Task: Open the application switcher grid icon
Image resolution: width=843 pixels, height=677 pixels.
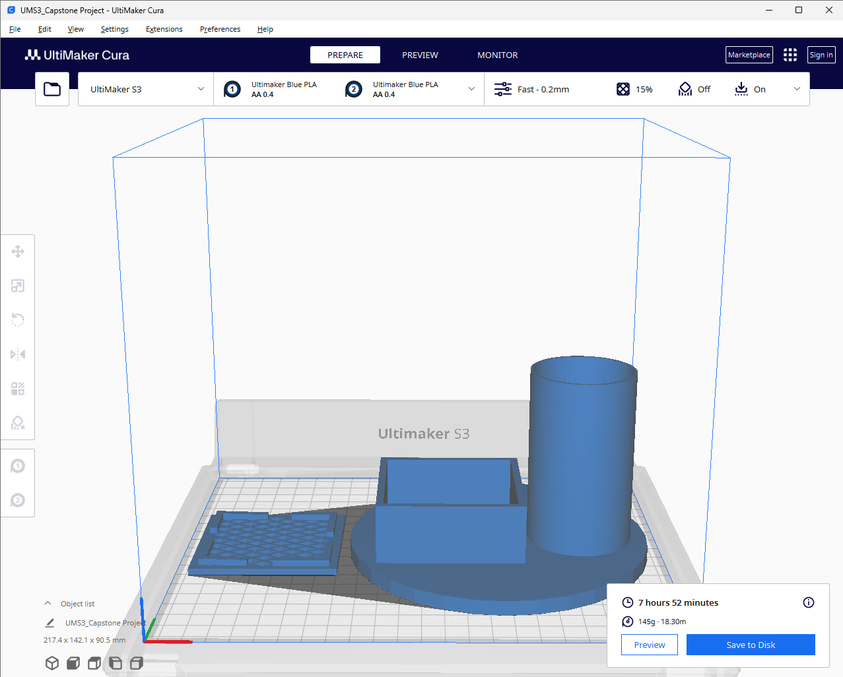Action: point(790,55)
